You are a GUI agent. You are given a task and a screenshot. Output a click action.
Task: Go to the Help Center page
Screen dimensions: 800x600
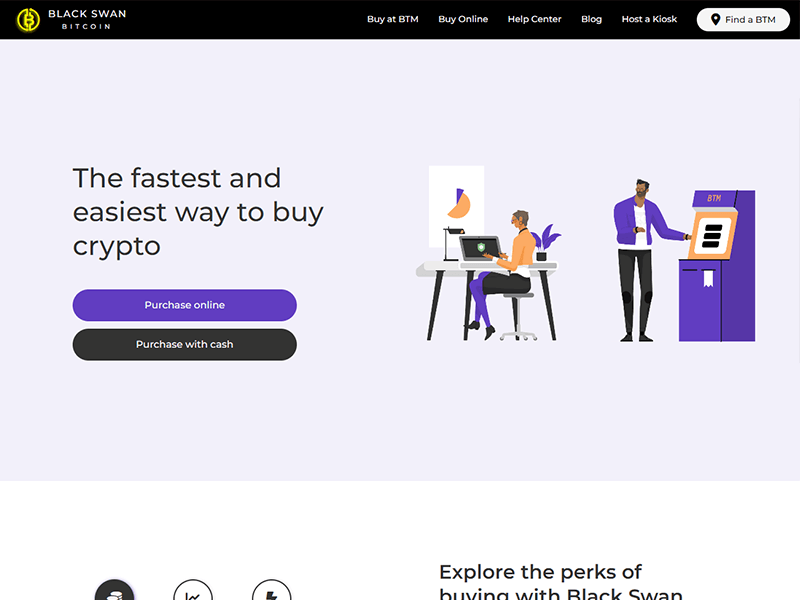pos(534,19)
